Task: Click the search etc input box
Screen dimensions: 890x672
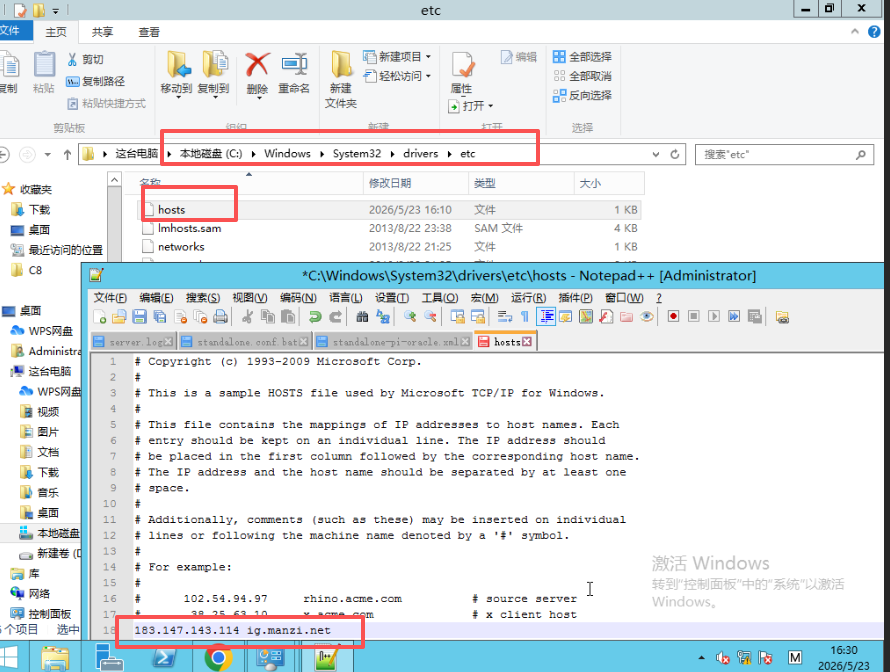Action: click(784, 154)
